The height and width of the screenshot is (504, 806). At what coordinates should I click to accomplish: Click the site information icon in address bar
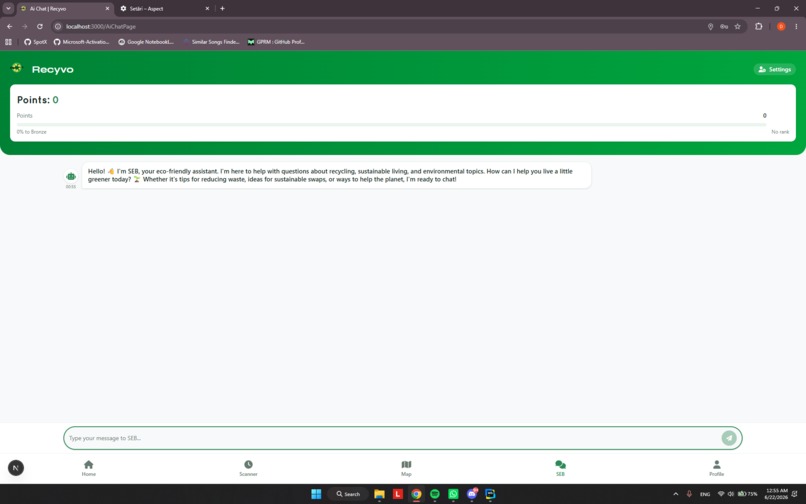tap(58, 26)
